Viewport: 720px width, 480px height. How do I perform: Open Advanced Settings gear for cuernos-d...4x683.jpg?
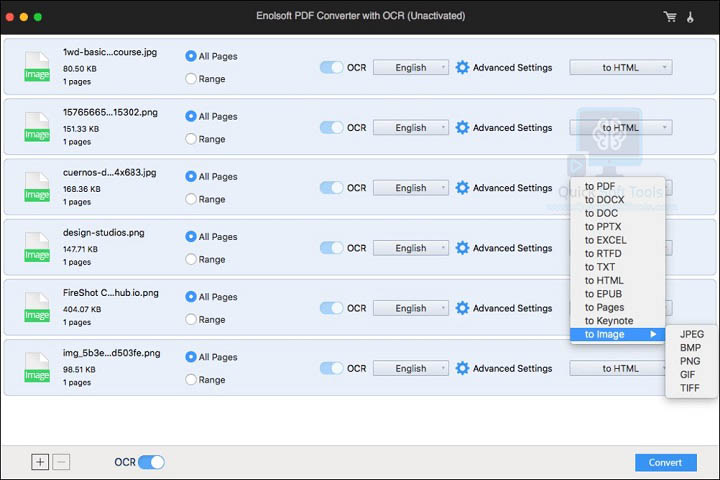pyautogui.click(x=462, y=188)
